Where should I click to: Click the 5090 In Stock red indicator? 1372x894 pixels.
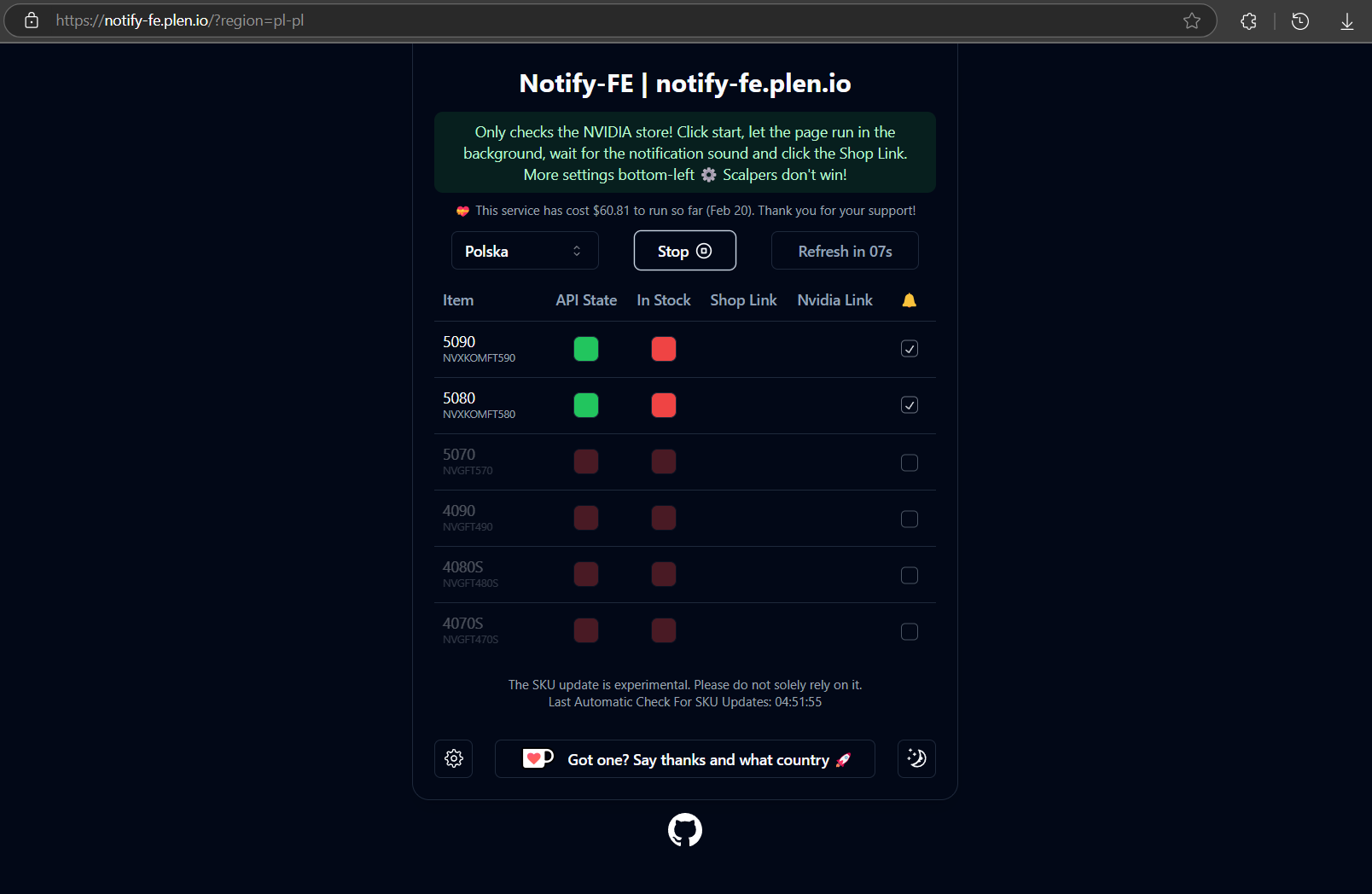(x=664, y=349)
